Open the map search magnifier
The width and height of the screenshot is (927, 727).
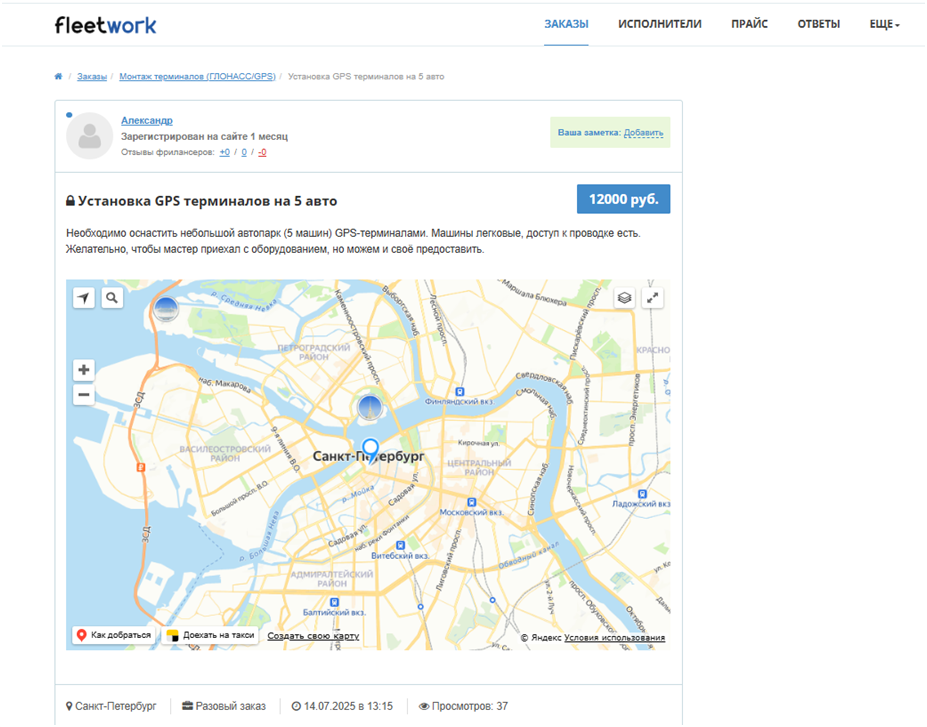pyautogui.click(x=112, y=298)
